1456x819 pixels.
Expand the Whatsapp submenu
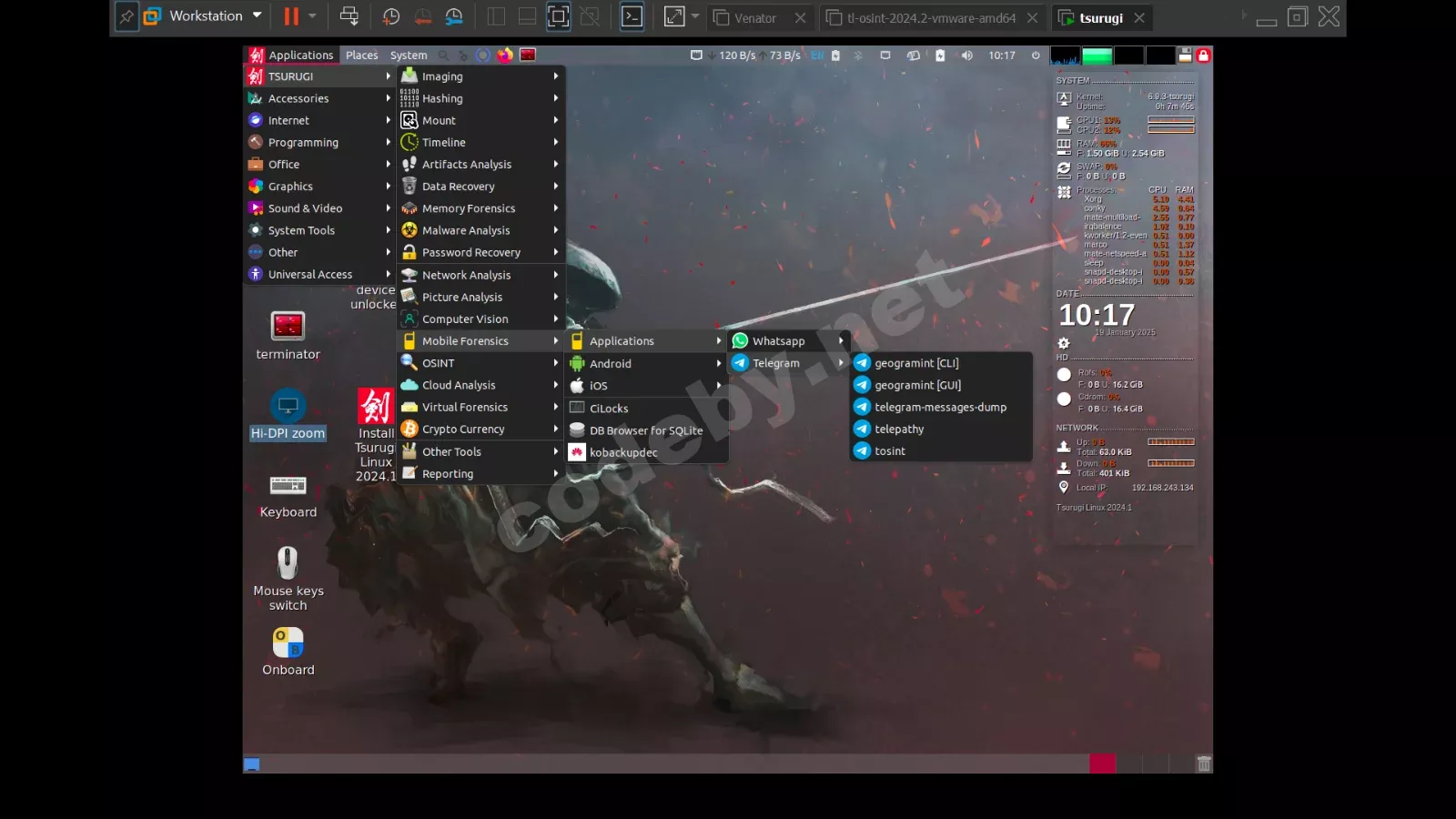click(788, 341)
